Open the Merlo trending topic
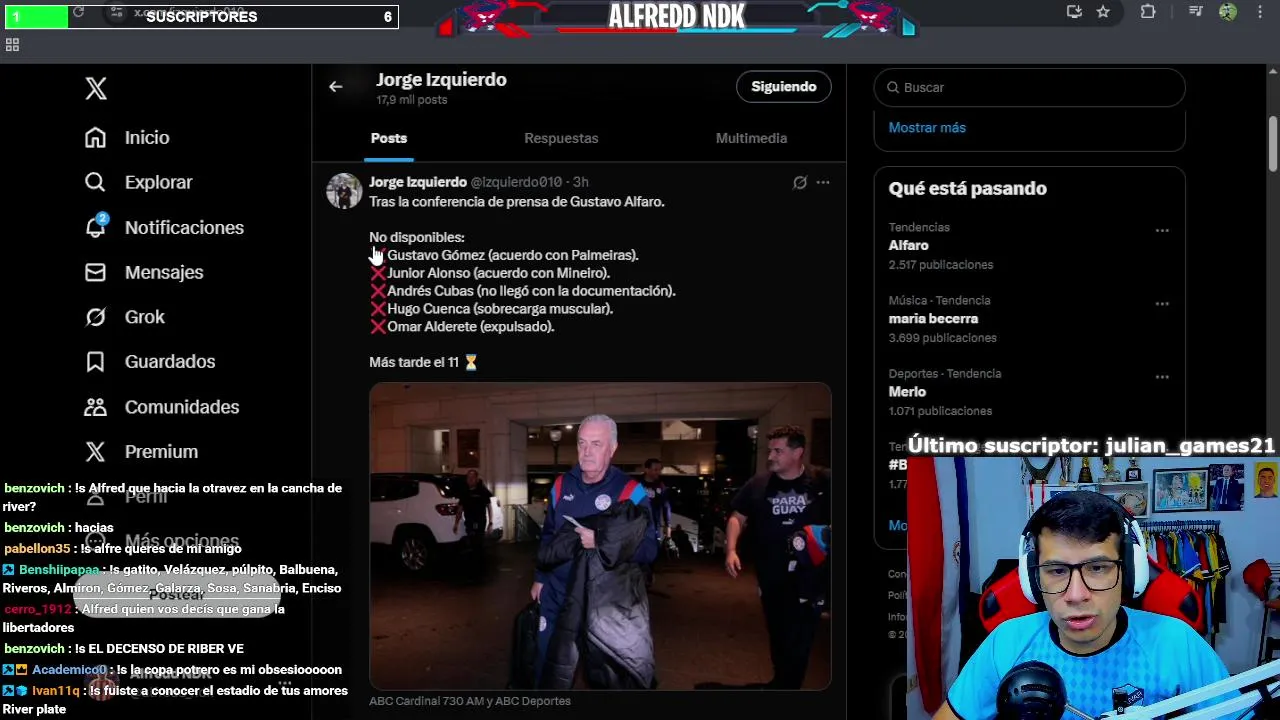This screenshot has height=720, width=1280. pos(907,391)
